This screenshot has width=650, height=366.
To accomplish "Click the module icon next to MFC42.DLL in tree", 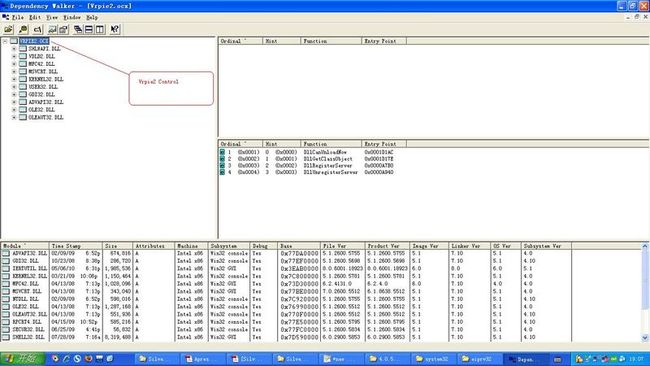I will [23, 64].
